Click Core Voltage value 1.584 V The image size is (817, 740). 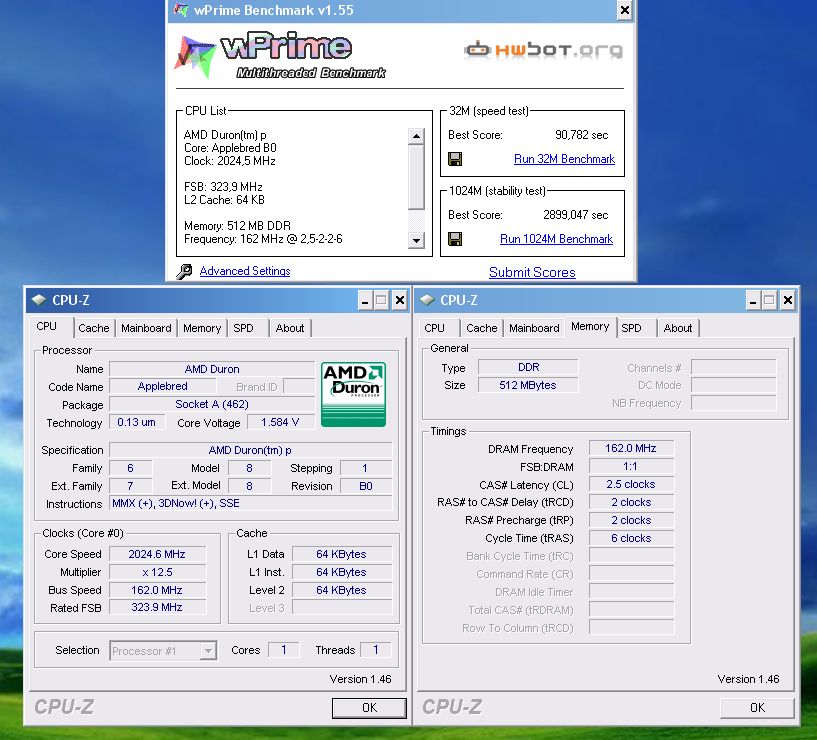tap(280, 422)
